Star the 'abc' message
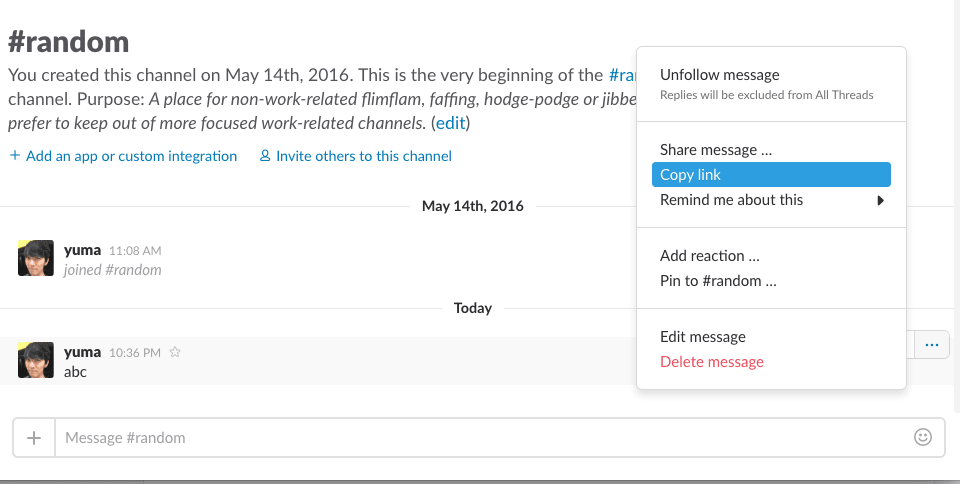This screenshot has height=484, width=960. pyautogui.click(x=175, y=352)
